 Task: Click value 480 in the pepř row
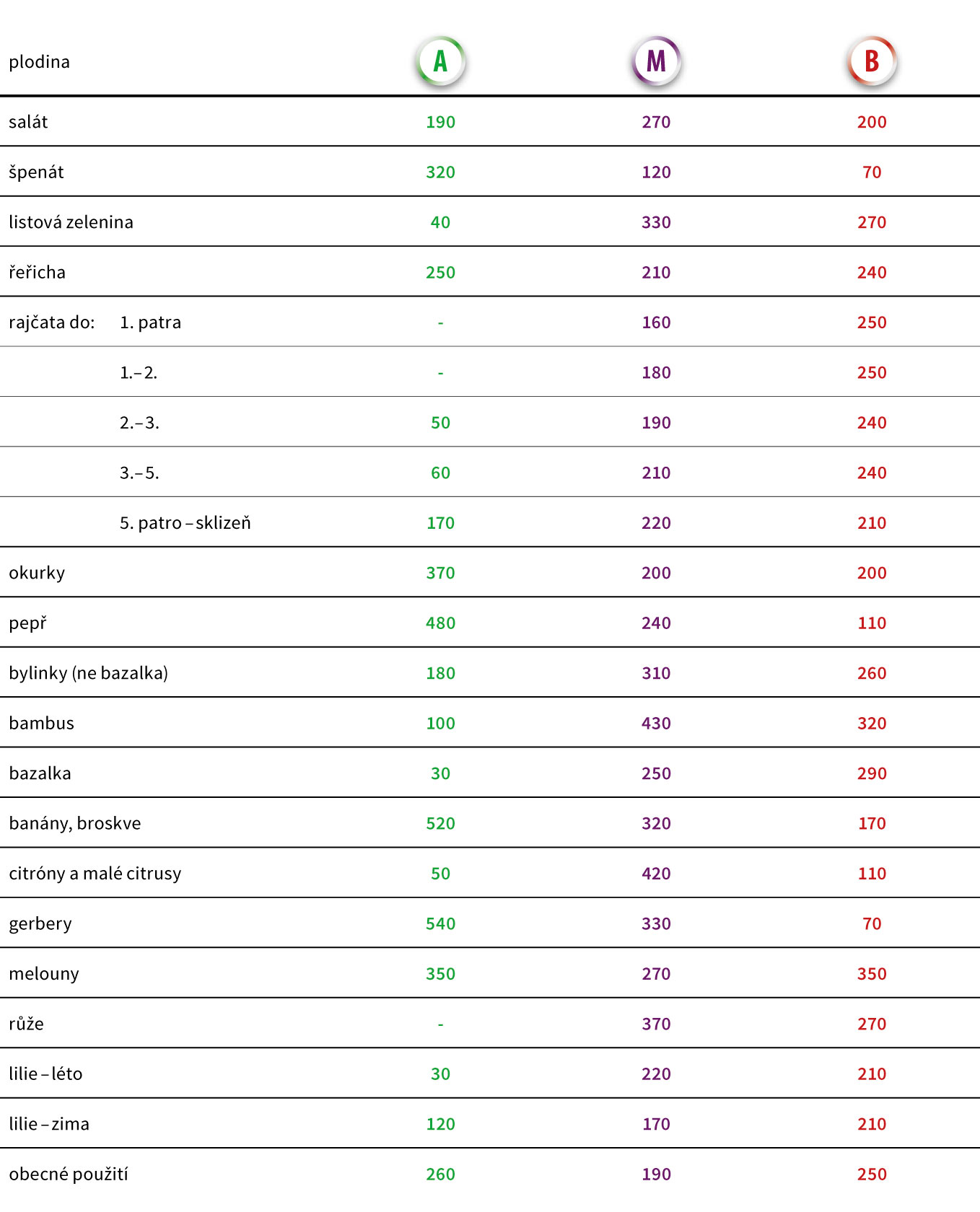440,623
